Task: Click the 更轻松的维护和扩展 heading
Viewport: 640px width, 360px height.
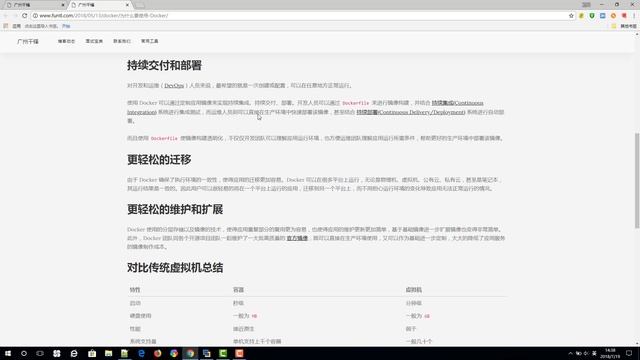Action: point(175,209)
